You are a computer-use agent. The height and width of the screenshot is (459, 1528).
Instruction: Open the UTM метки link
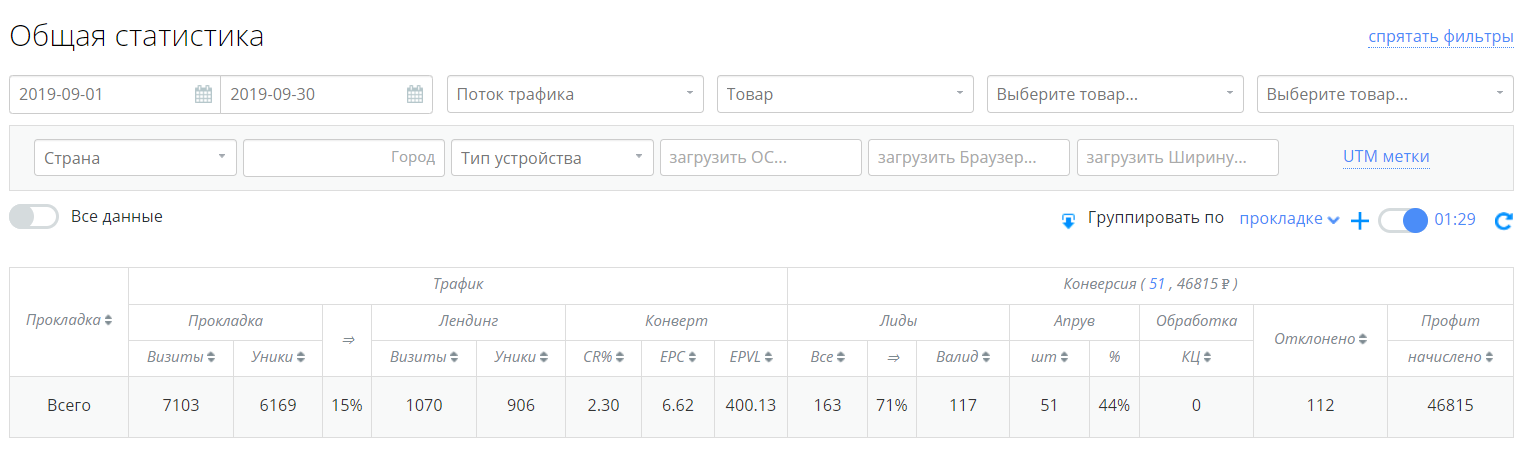click(x=1386, y=156)
